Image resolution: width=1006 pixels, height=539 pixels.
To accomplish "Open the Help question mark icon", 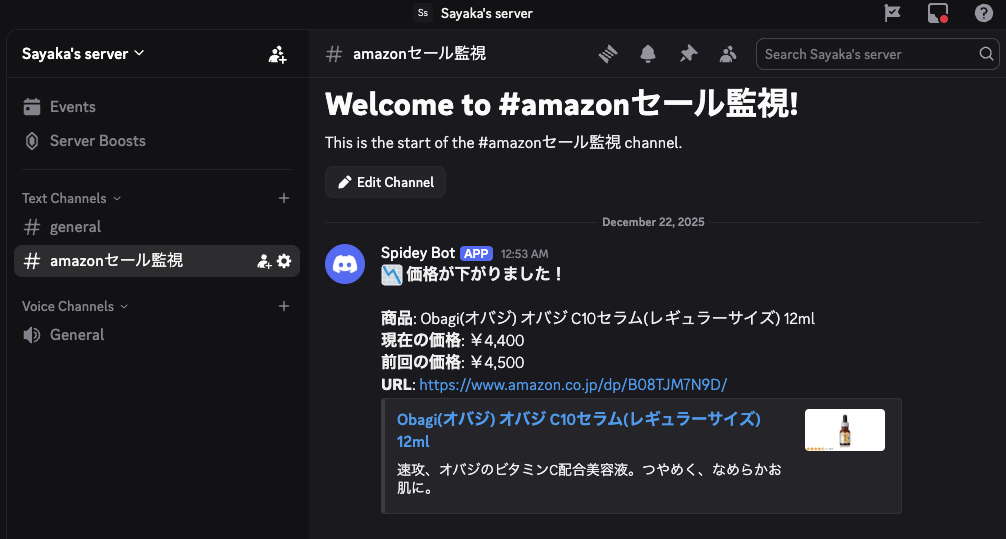I will [984, 13].
